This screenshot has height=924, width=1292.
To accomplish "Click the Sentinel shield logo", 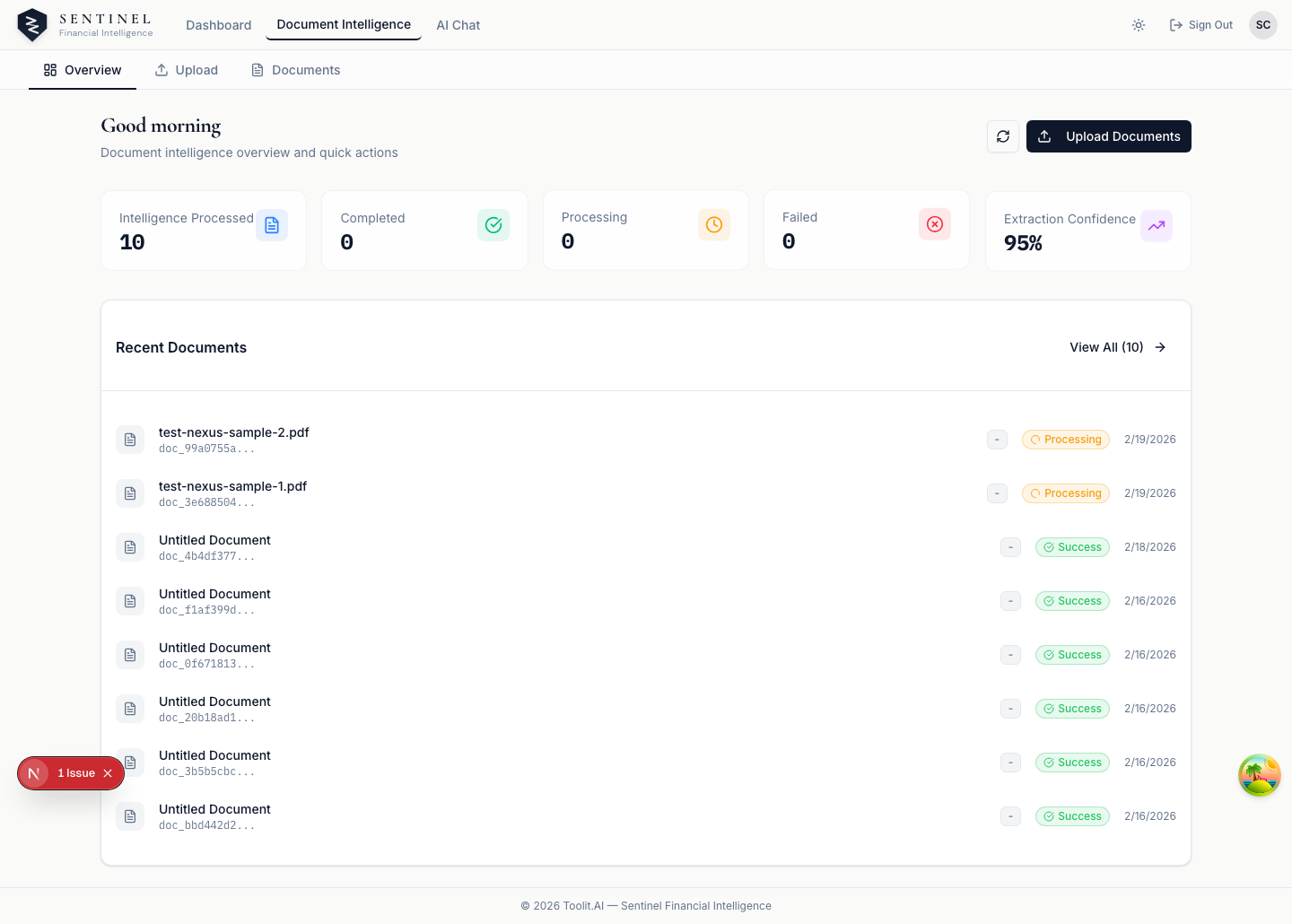I will point(32,25).
